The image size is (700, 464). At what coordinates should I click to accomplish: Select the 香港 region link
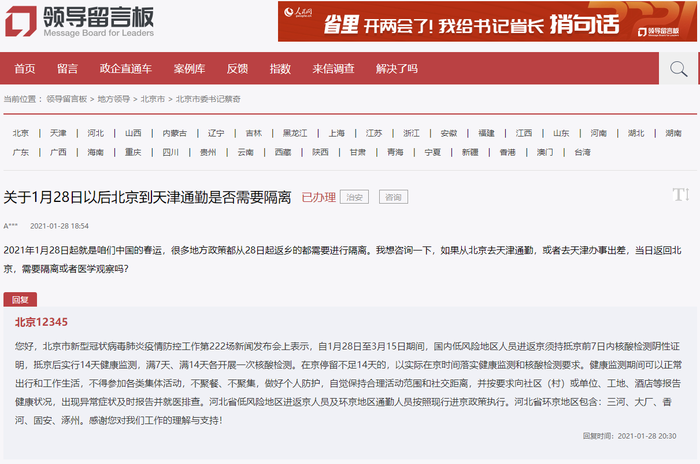(508, 152)
